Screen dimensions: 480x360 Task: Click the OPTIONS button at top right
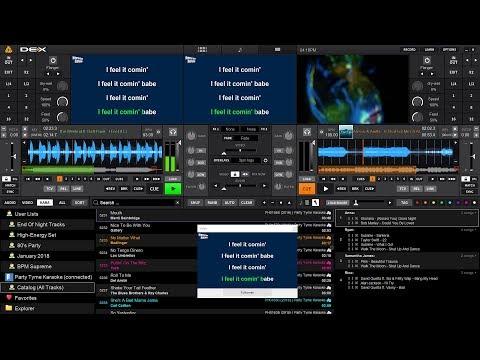pos(449,50)
